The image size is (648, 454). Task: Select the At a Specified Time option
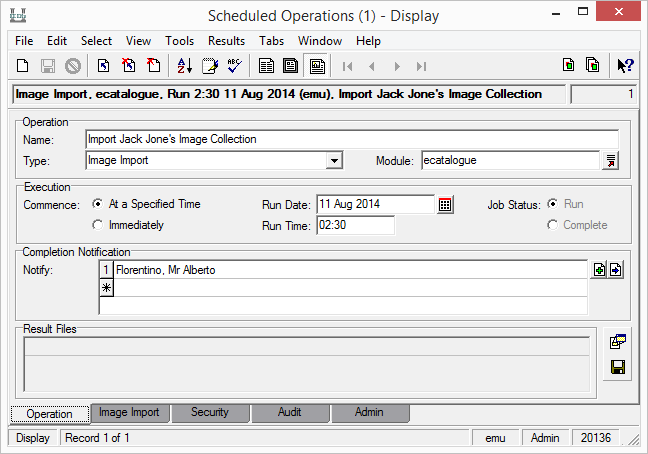(97, 204)
